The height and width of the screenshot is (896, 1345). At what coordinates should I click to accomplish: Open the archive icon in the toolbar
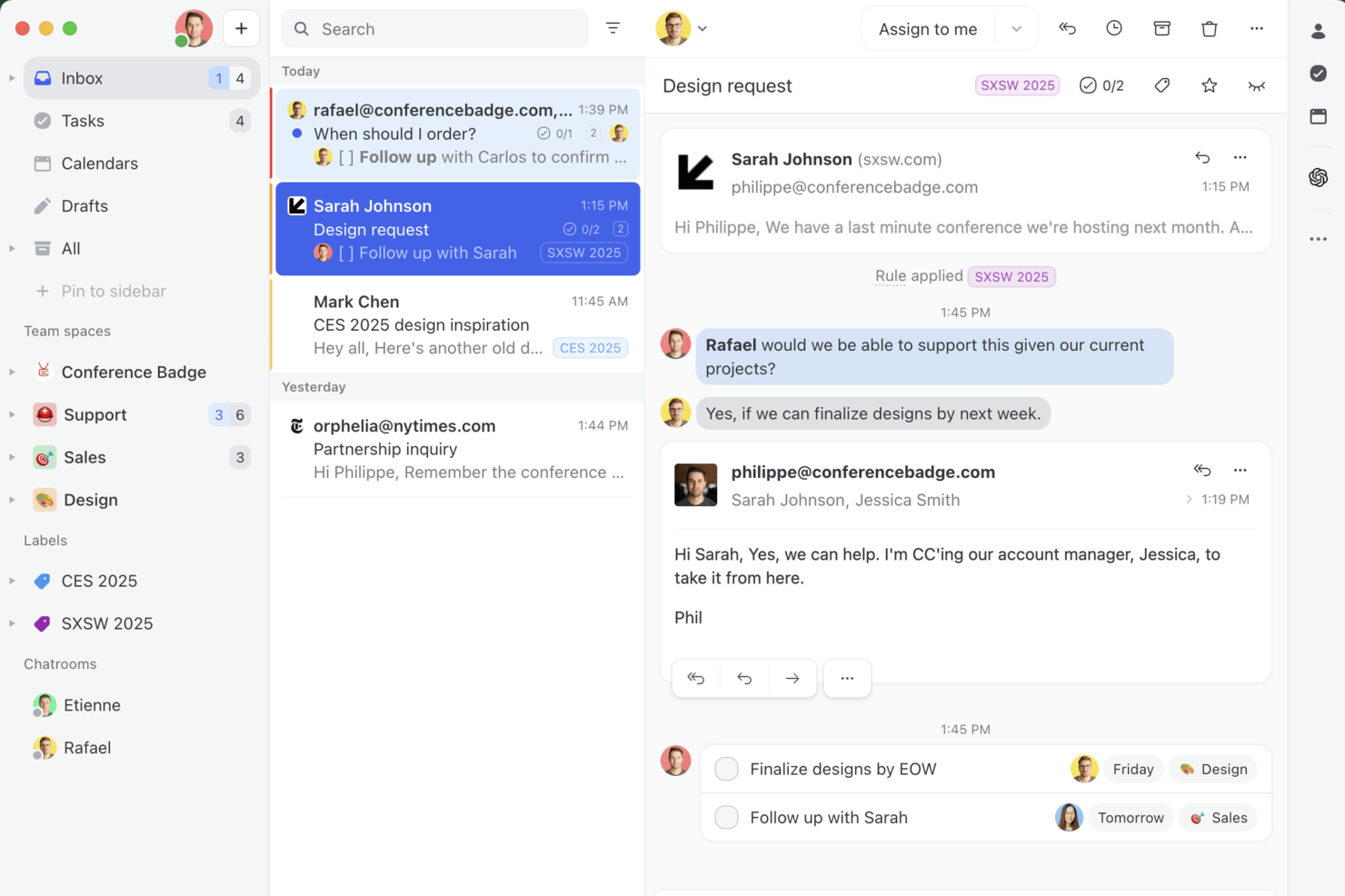(1161, 28)
